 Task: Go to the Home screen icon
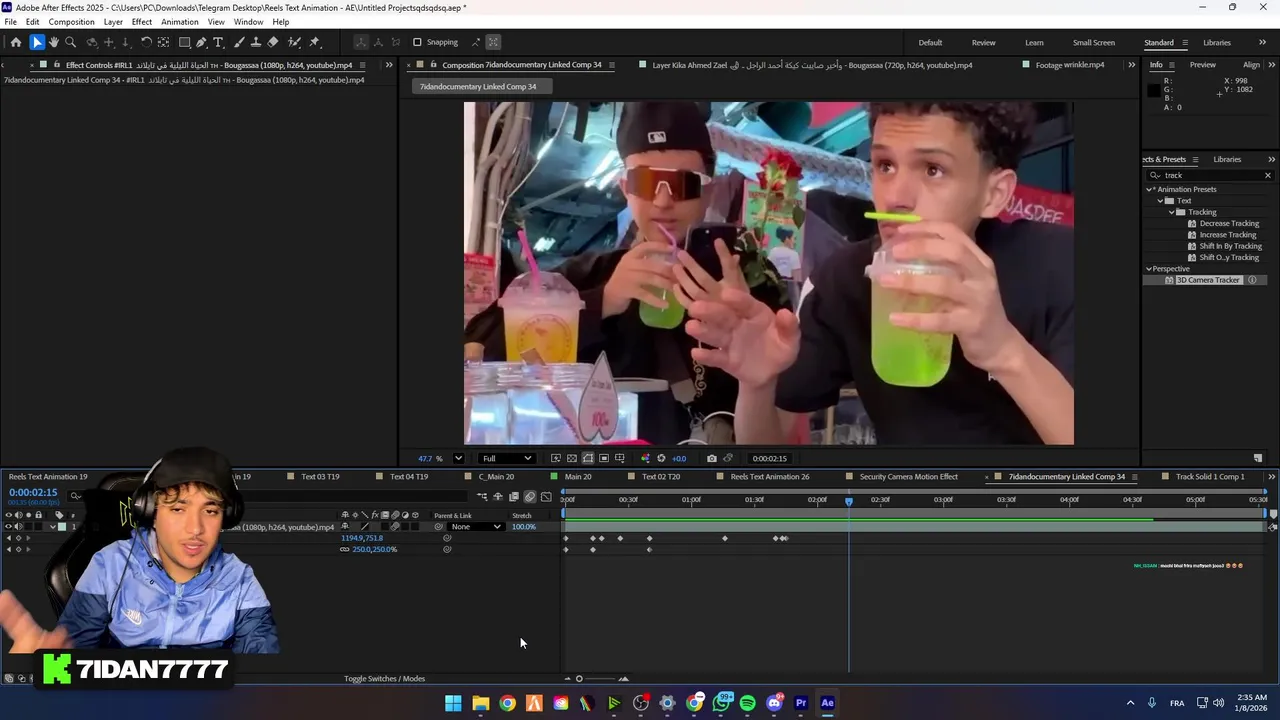16,42
